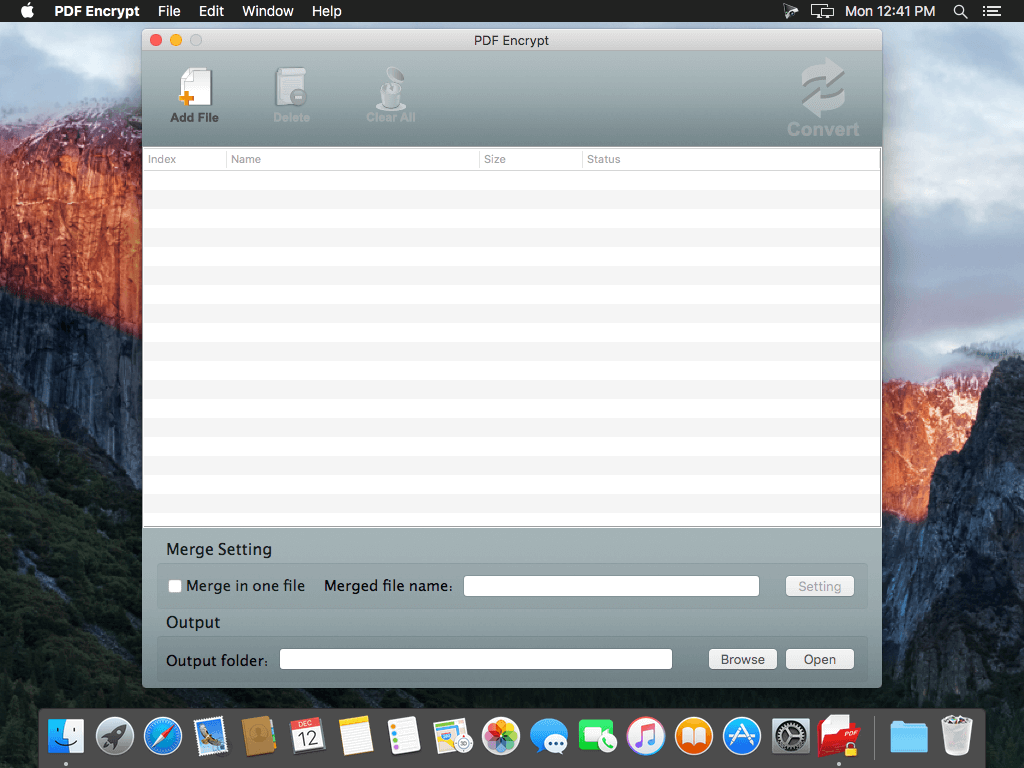The width and height of the screenshot is (1024, 768).
Task: Open the Downloads folder in the Dock
Action: tap(908, 736)
